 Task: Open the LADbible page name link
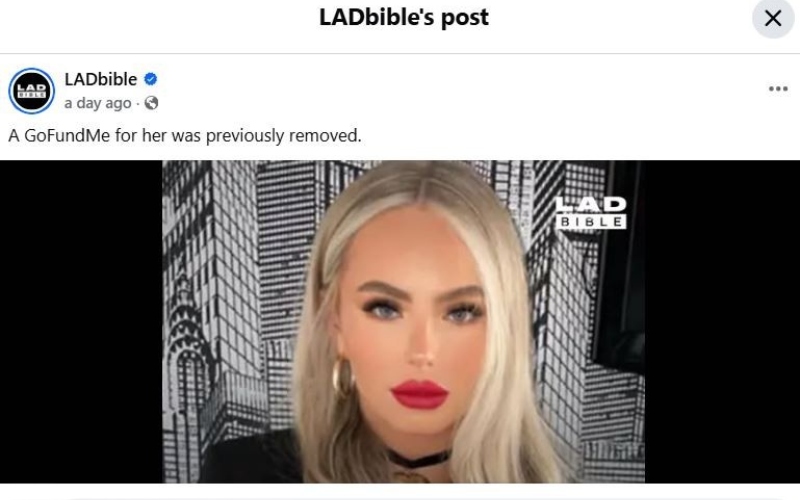pos(101,79)
